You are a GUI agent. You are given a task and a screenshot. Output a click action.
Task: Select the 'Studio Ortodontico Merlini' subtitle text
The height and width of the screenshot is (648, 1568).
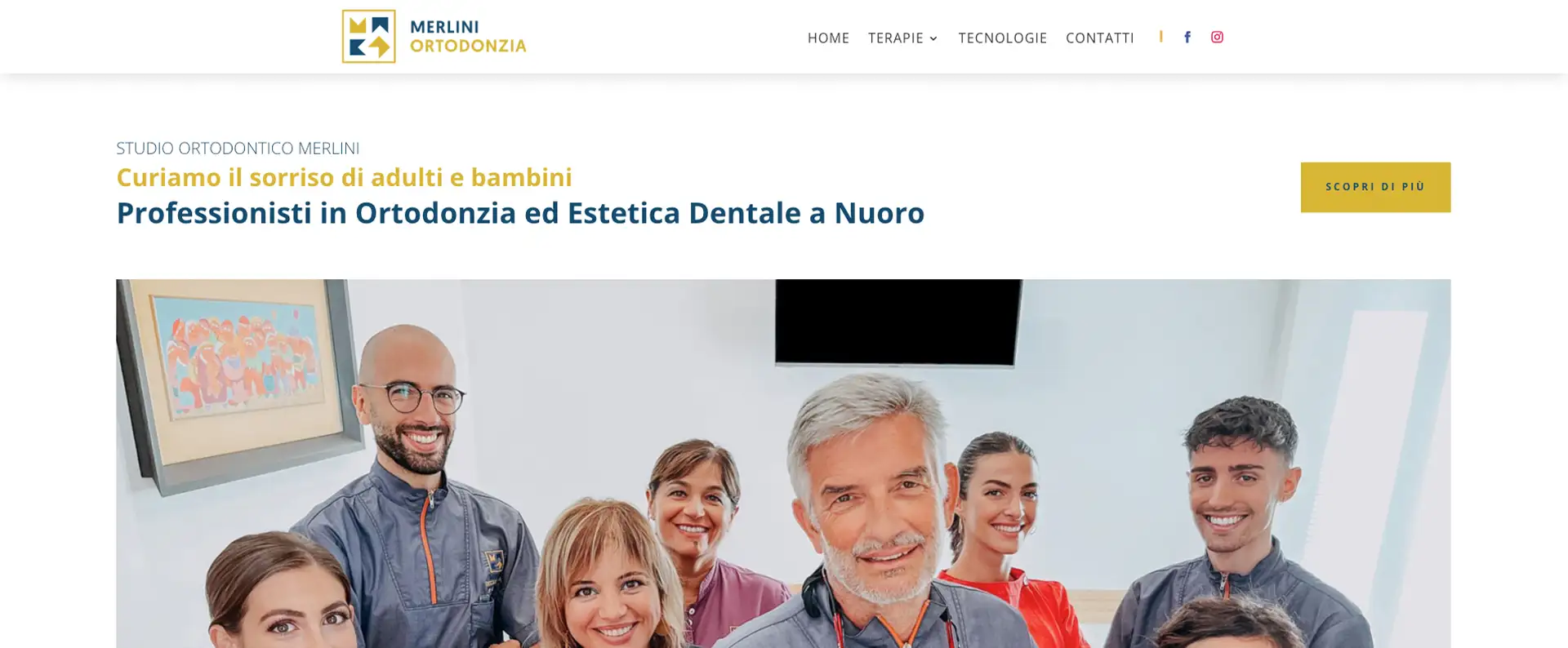point(238,148)
